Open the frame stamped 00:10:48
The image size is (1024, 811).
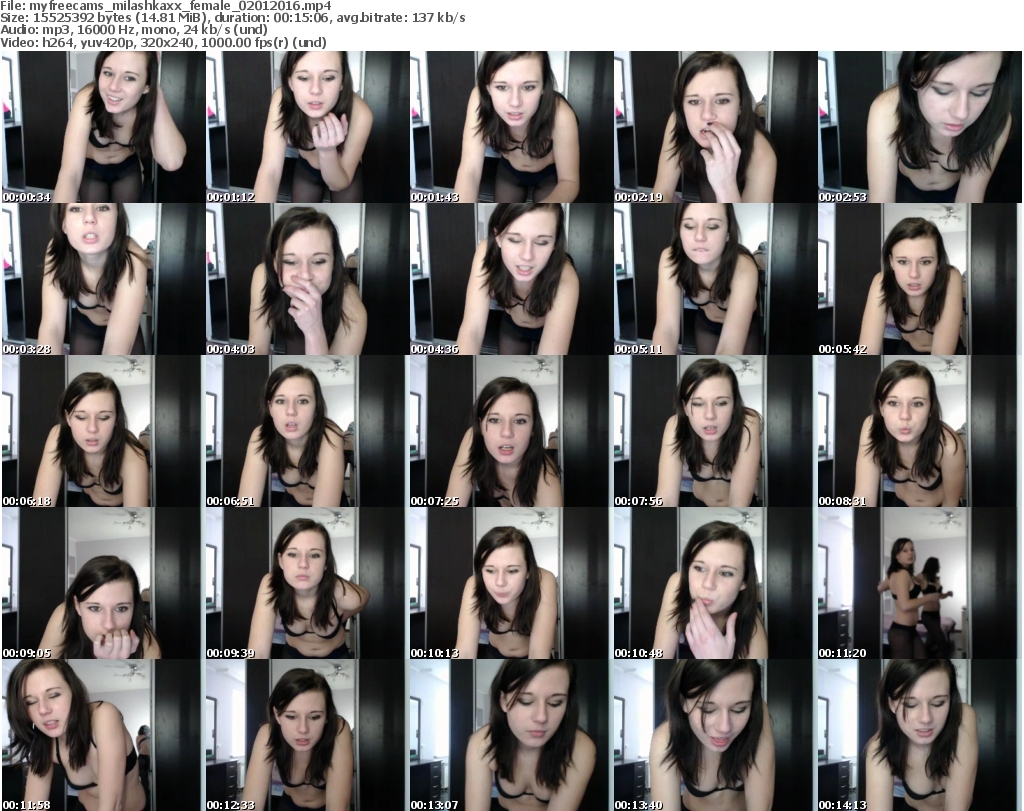click(716, 583)
